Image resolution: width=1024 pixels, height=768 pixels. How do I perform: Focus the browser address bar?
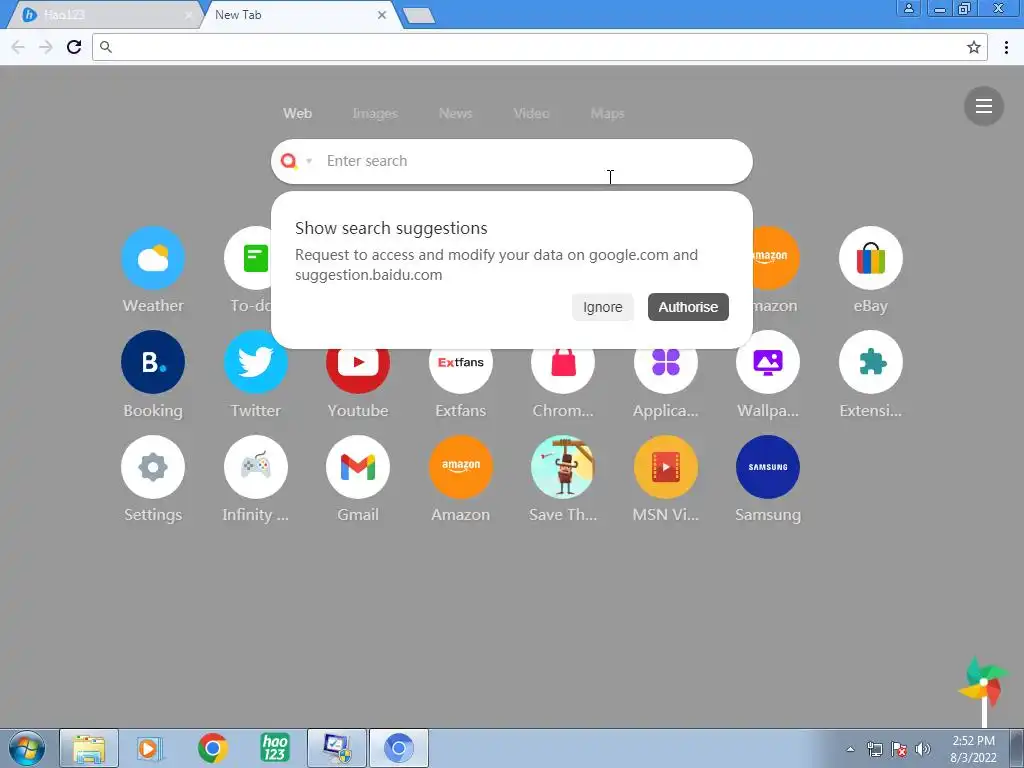tap(539, 47)
